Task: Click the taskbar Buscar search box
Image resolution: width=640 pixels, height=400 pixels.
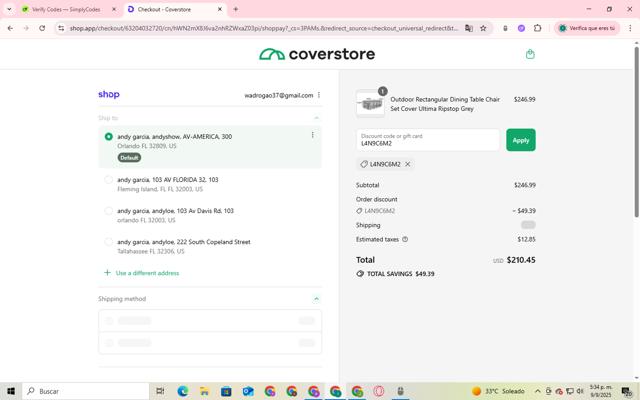Action: tap(85, 391)
